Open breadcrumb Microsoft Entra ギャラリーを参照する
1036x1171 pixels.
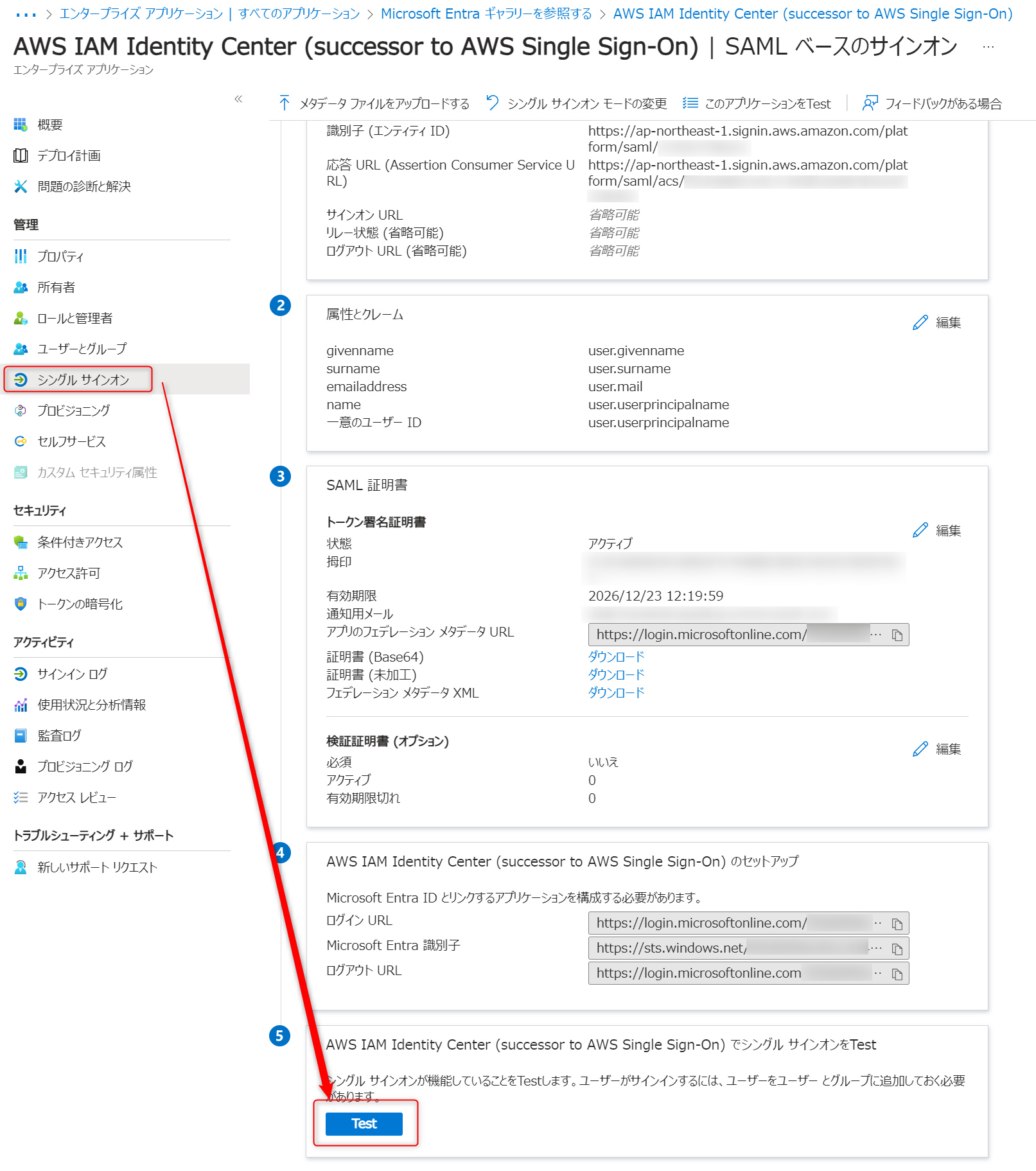tap(486, 13)
